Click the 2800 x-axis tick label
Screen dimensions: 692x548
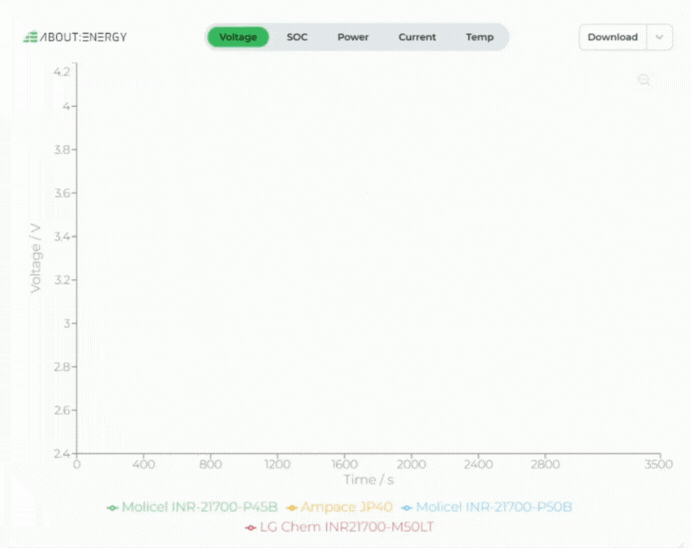click(x=545, y=464)
